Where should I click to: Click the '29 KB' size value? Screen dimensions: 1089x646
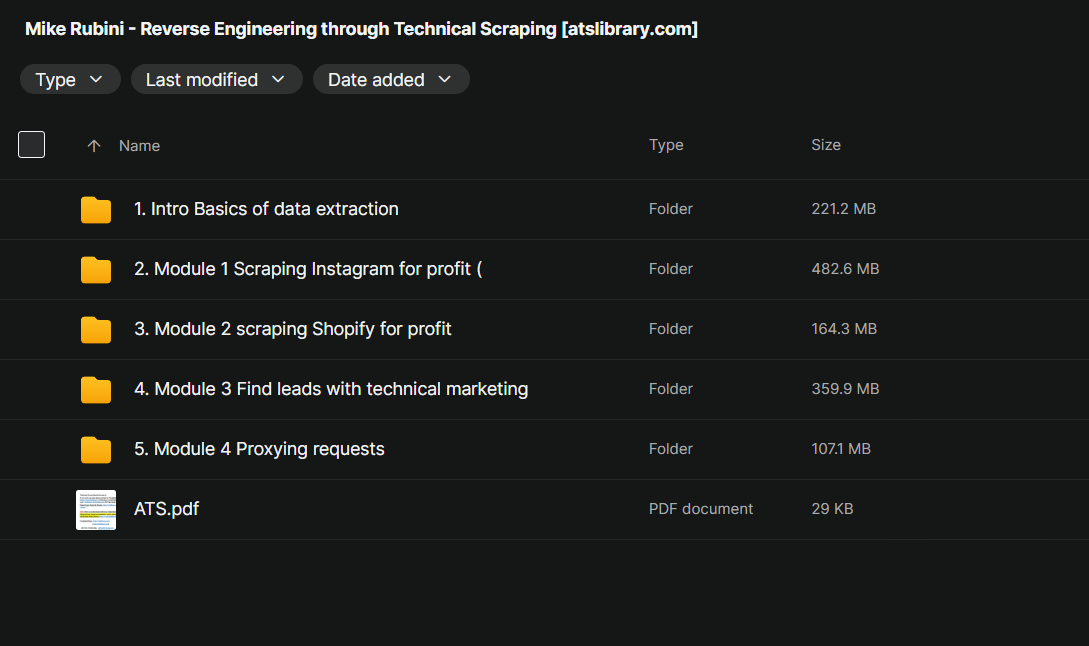[832, 508]
